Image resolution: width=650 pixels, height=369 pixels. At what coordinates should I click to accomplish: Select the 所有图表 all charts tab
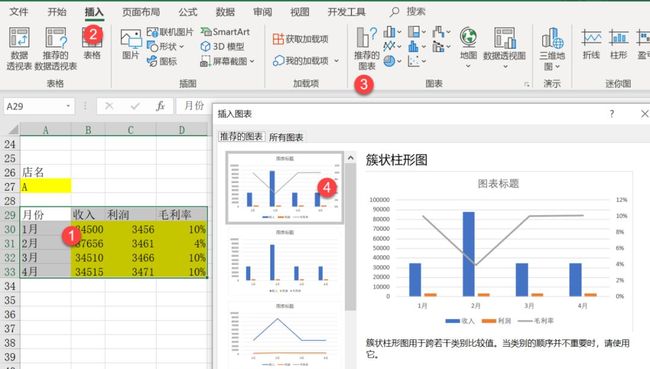(286, 137)
